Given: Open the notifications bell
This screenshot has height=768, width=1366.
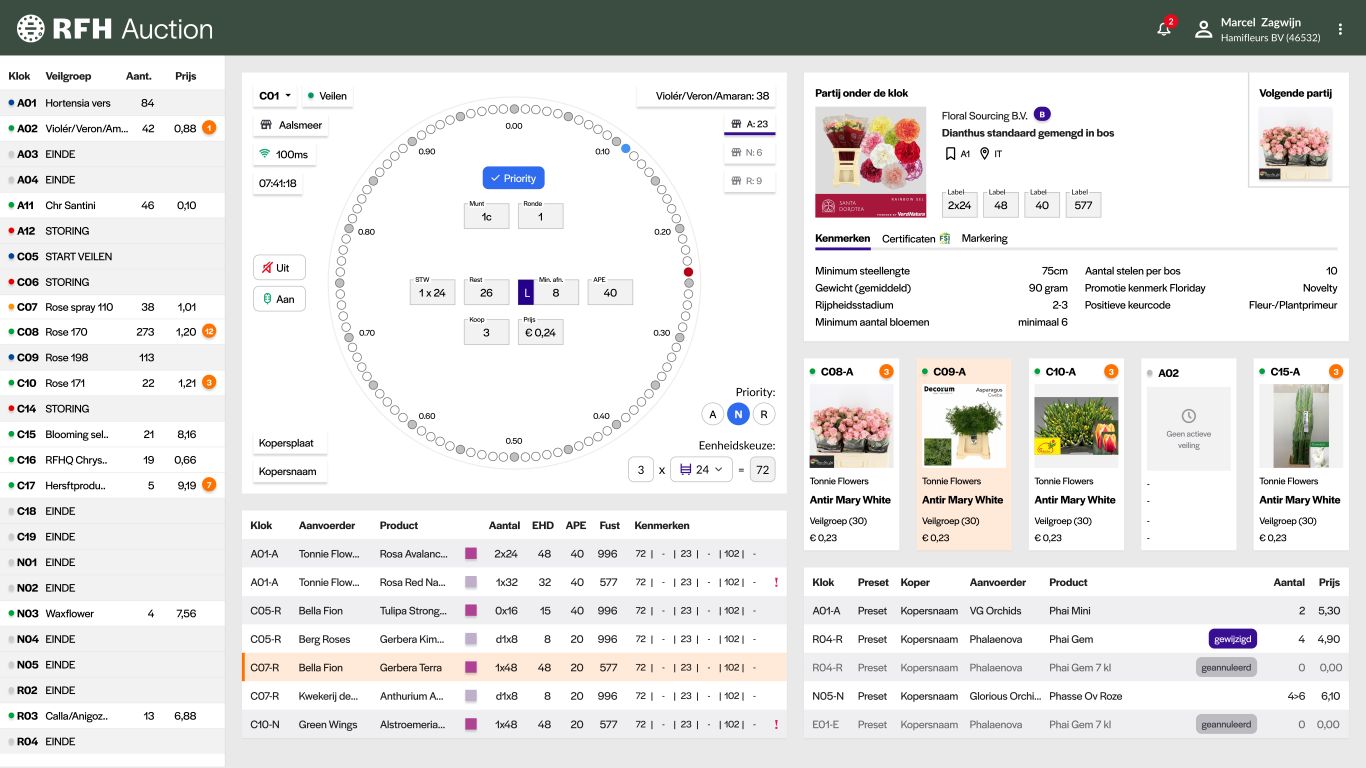Looking at the screenshot, I should pos(1164,29).
